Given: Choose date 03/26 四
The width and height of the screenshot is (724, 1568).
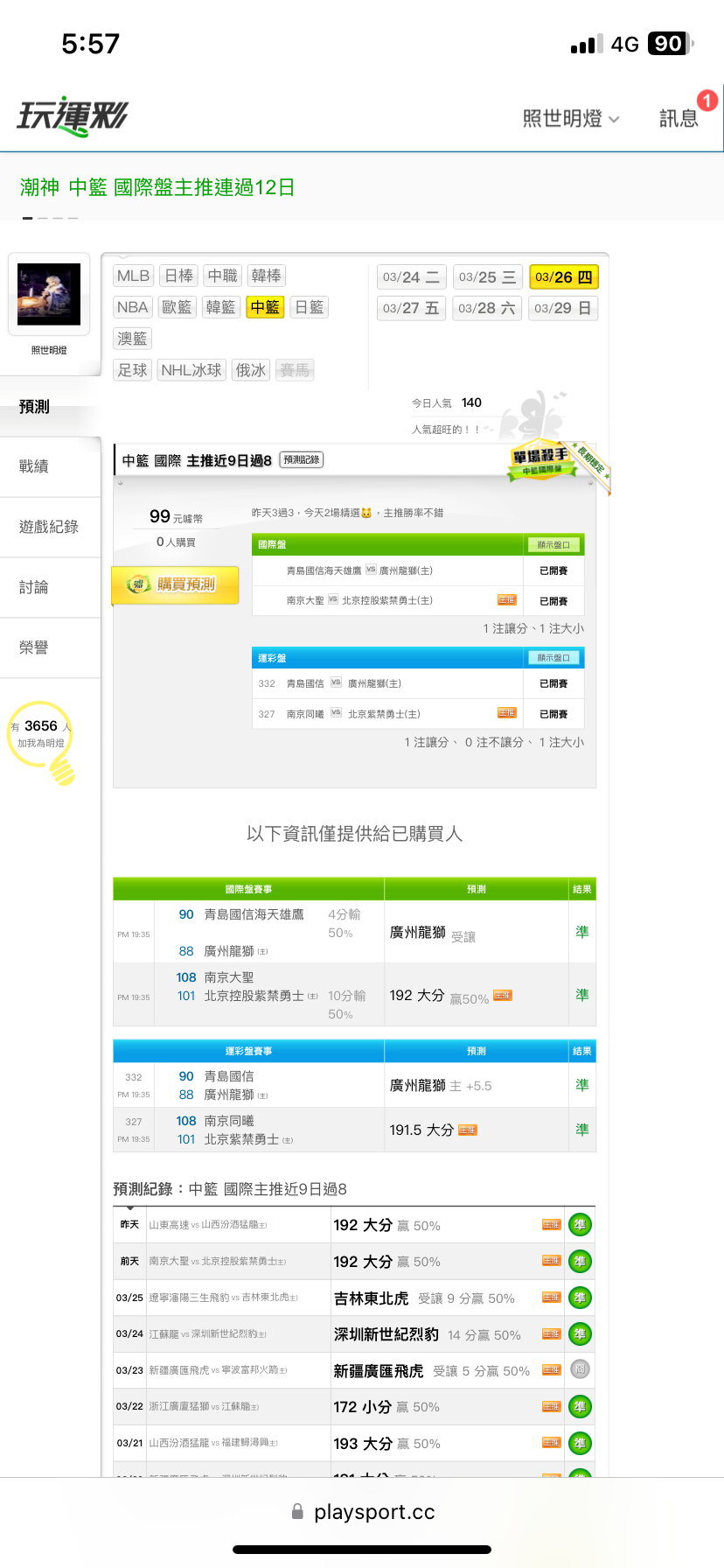Looking at the screenshot, I should pos(564,277).
